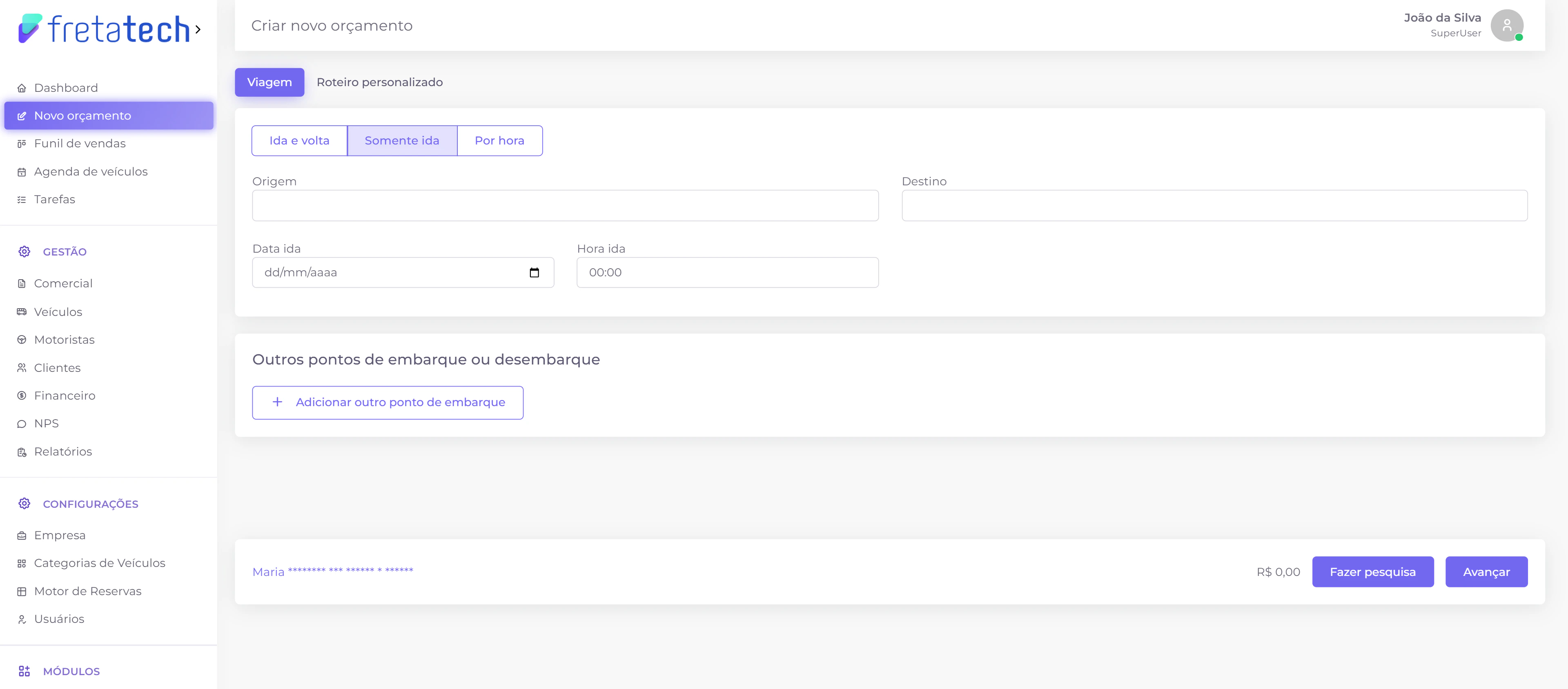Image resolution: width=1568 pixels, height=689 pixels.
Task: Click the user avatar in header
Action: coord(1506,26)
